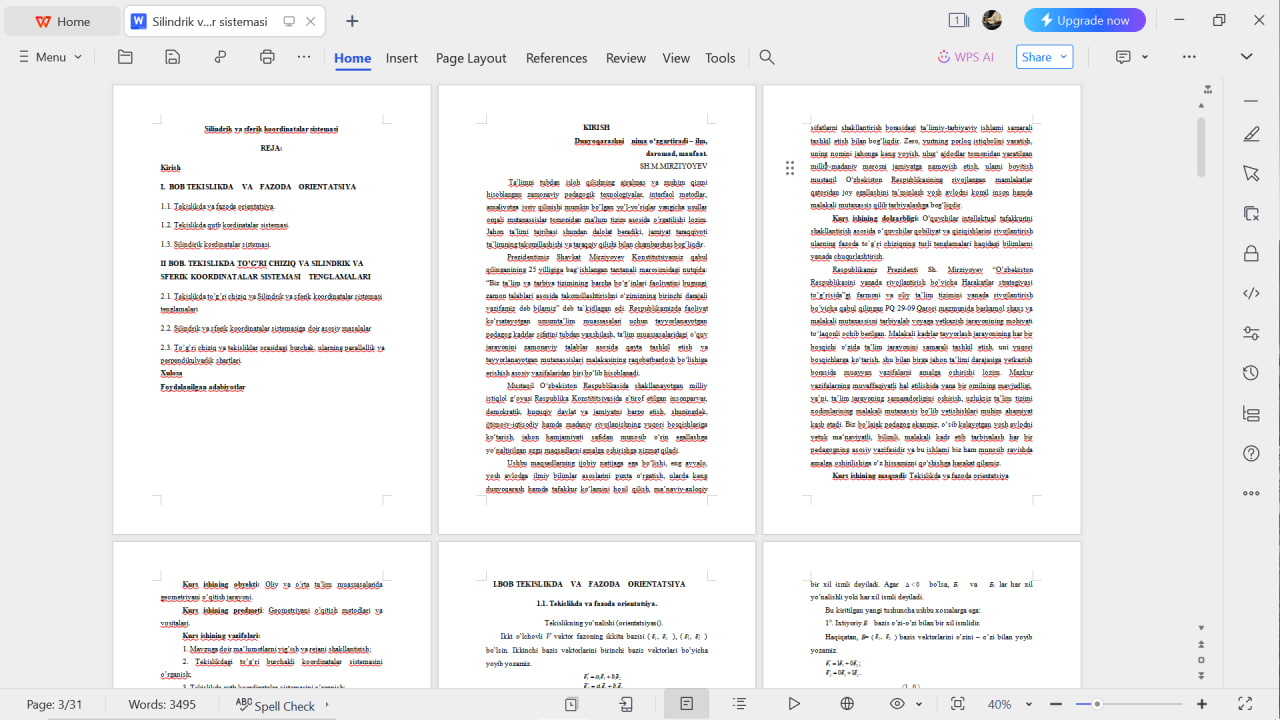Image resolution: width=1280 pixels, height=720 pixels.
Task: Open the History icon in right sidebar
Action: [x=1251, y=373]
